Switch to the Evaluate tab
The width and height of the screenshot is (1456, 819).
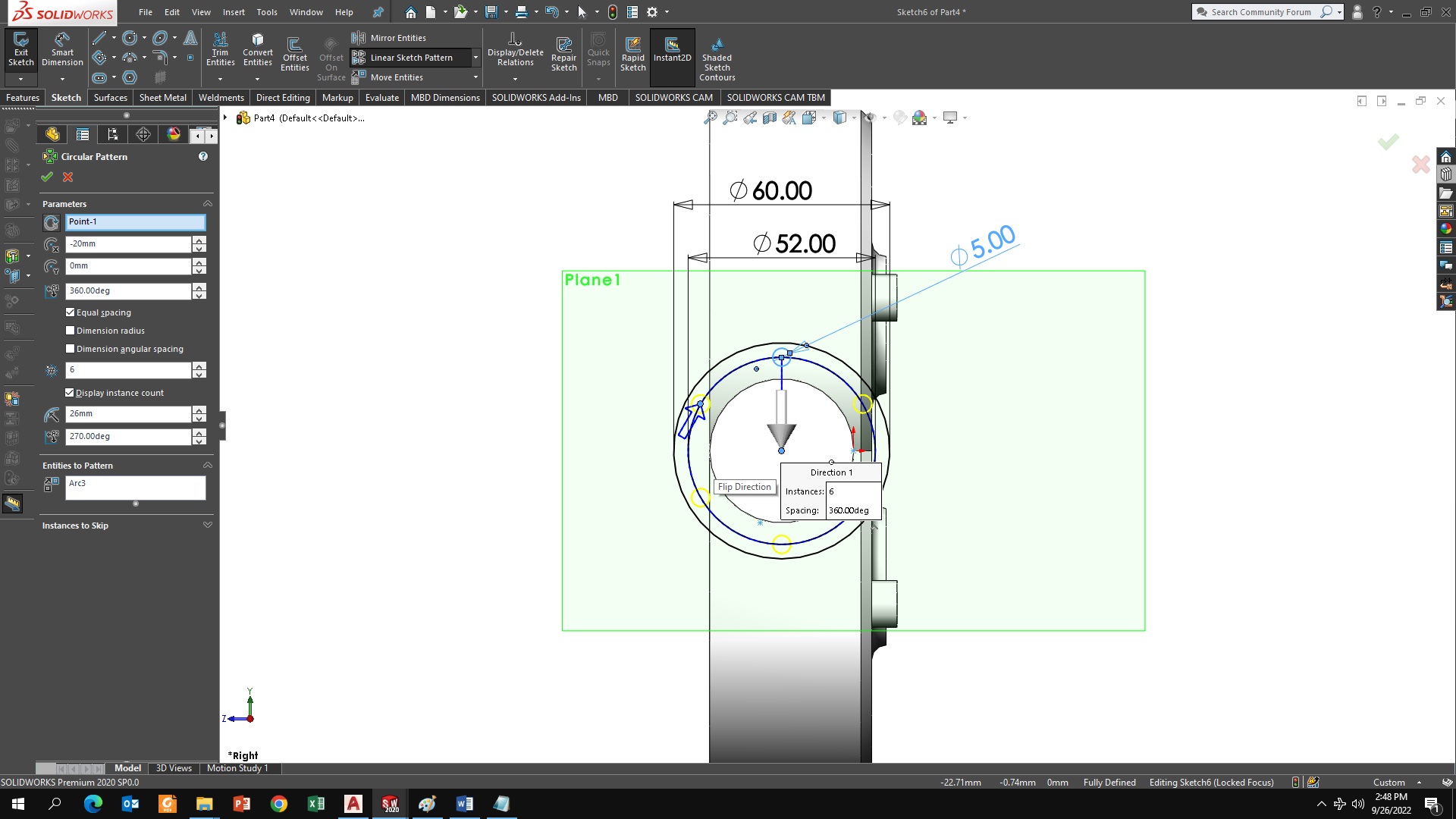pos(381,98)
